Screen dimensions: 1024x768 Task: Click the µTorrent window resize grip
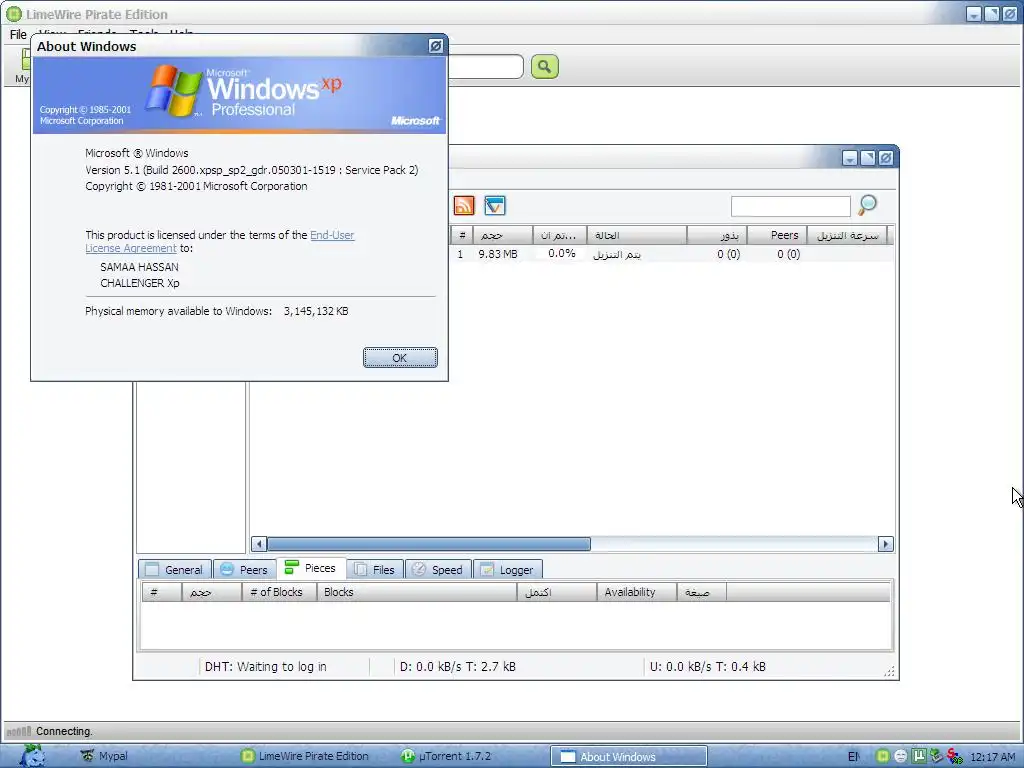tap(889, 671)
